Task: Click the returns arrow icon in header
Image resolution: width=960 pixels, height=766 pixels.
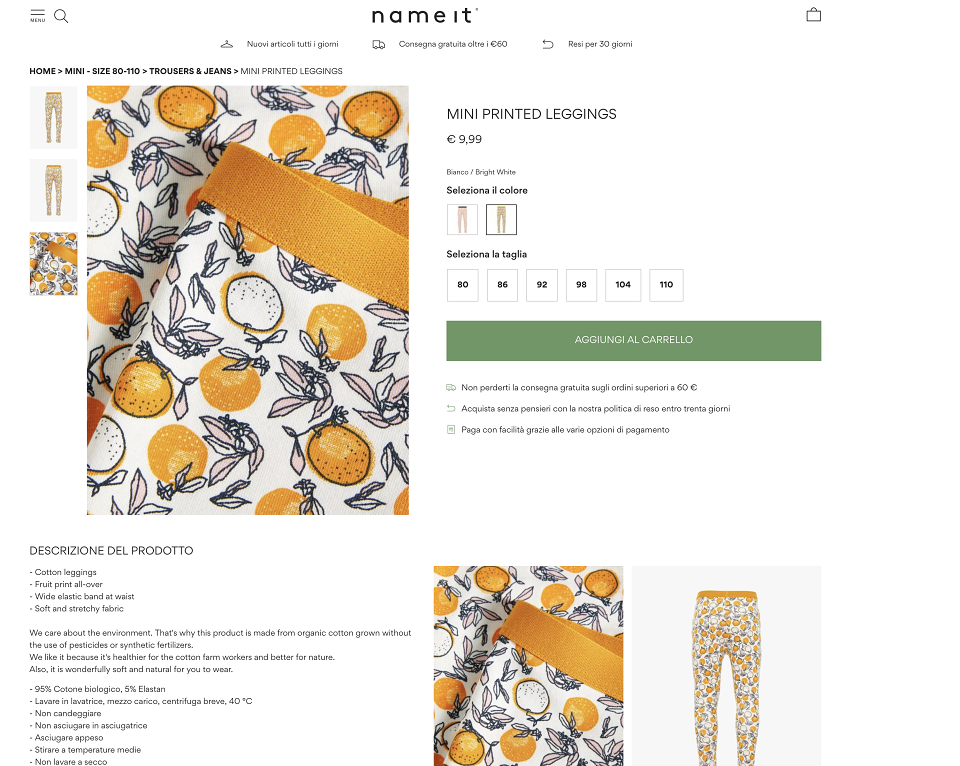Action: (548, 44)
